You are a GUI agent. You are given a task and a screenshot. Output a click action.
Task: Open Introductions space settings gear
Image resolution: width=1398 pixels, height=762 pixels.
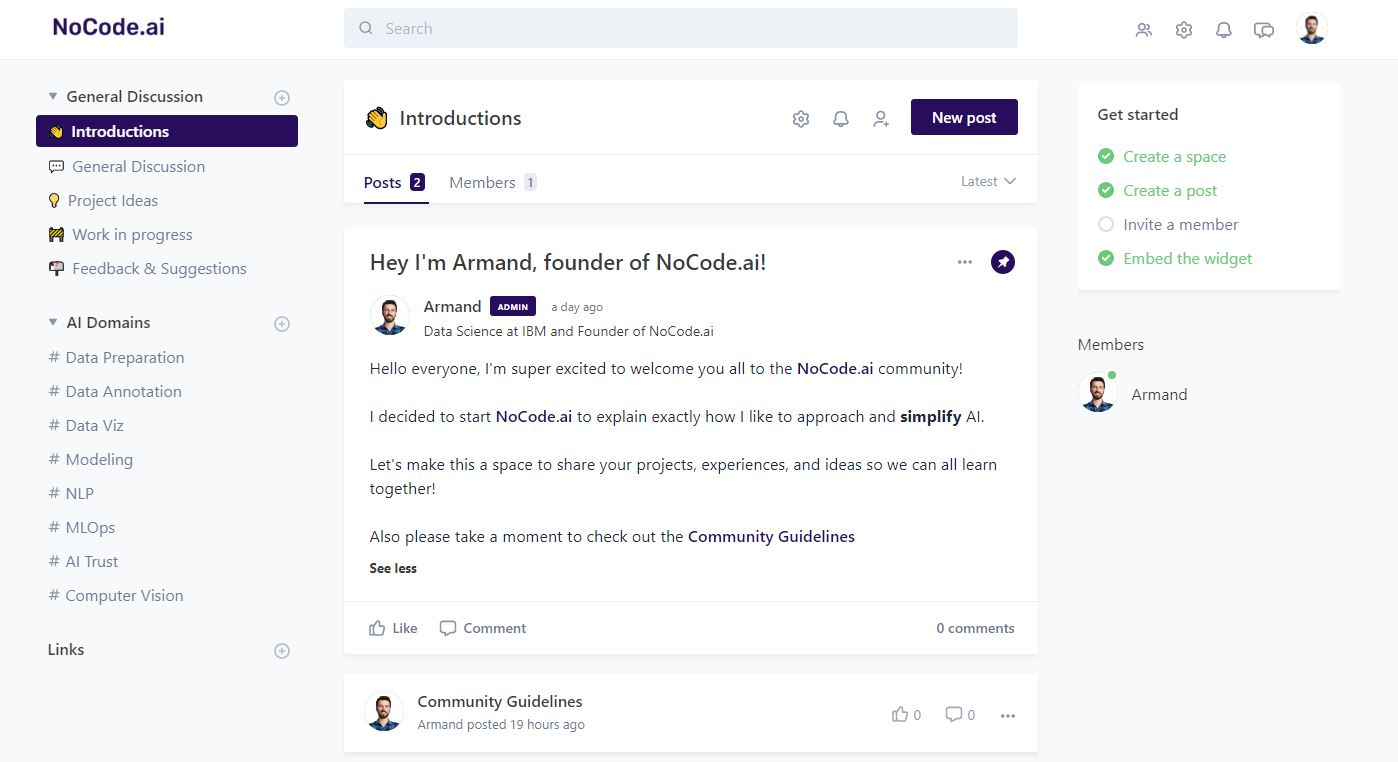click(x=800, y=119)
